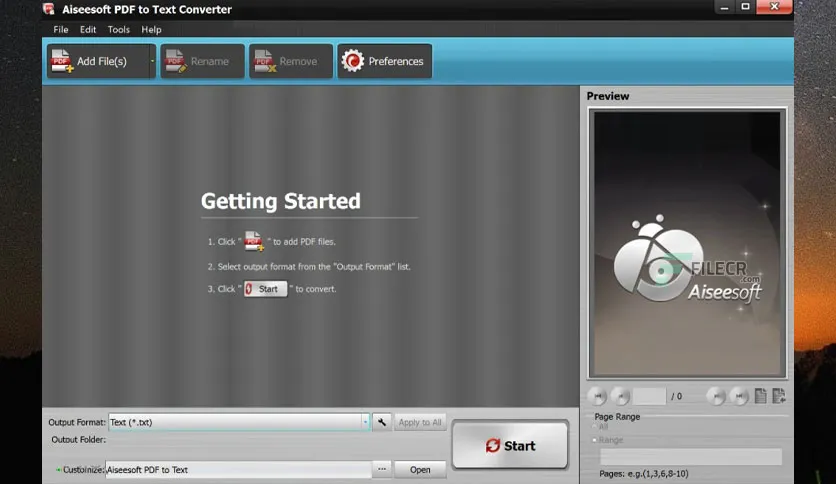
Task: Go to last page in Preview
Action: pos(739,396)
